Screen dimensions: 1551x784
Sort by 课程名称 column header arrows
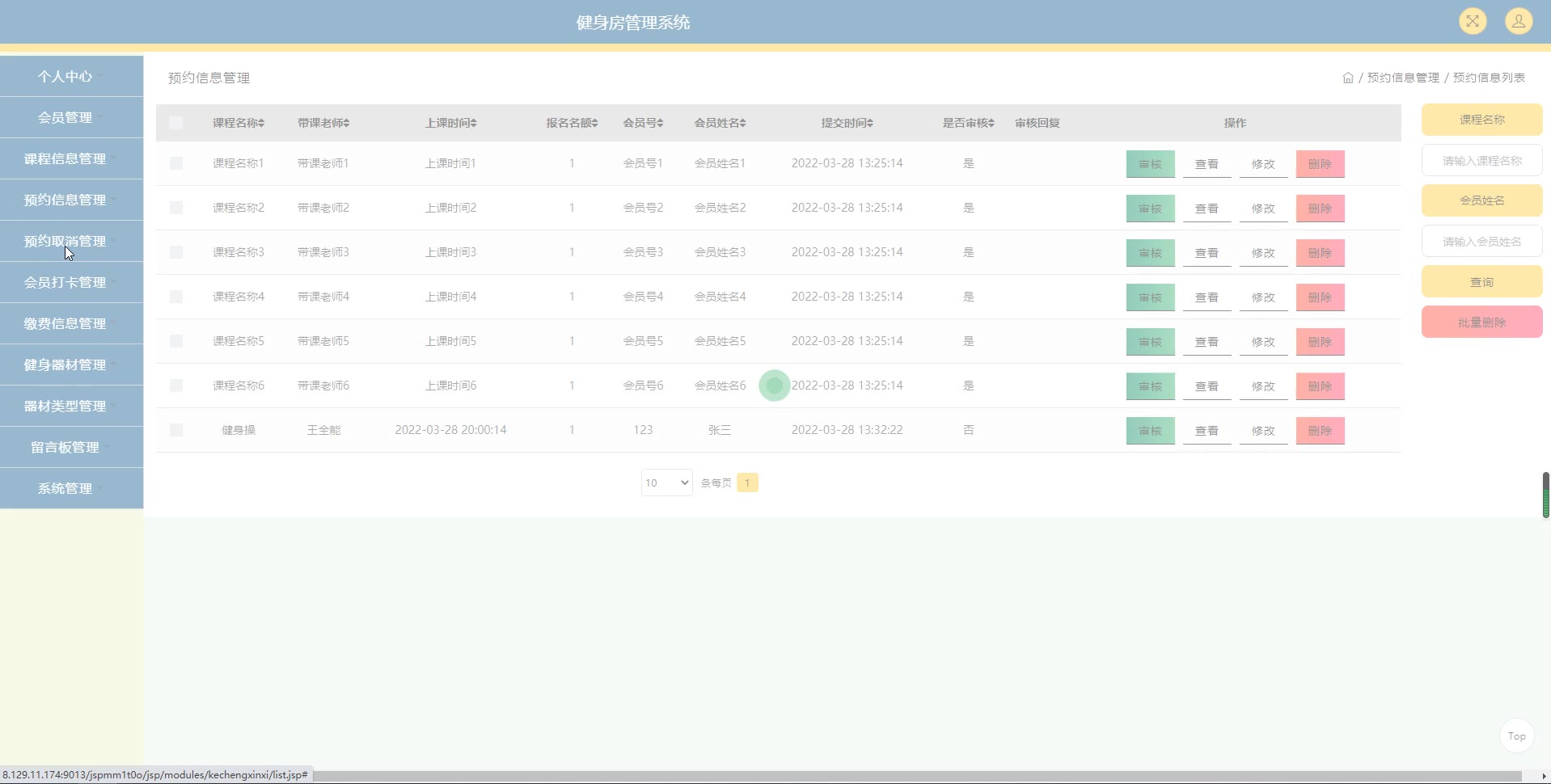[261, 123]
